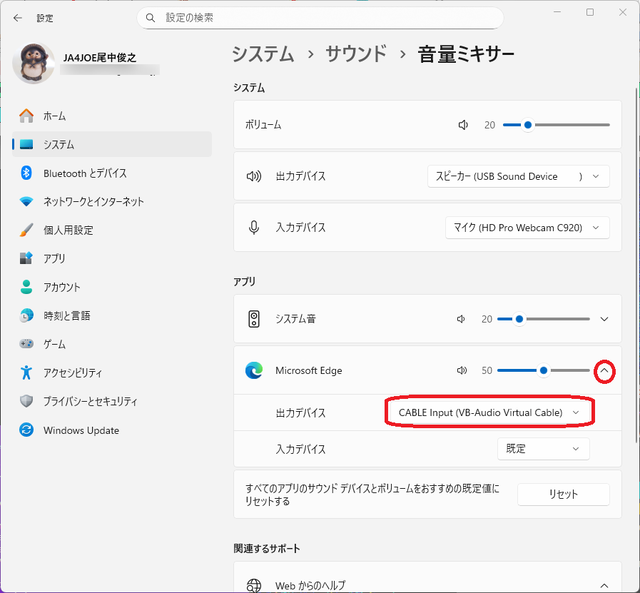
Task: Click the 個人用設定 paintbrush icon
Action: tap(27, 230)
